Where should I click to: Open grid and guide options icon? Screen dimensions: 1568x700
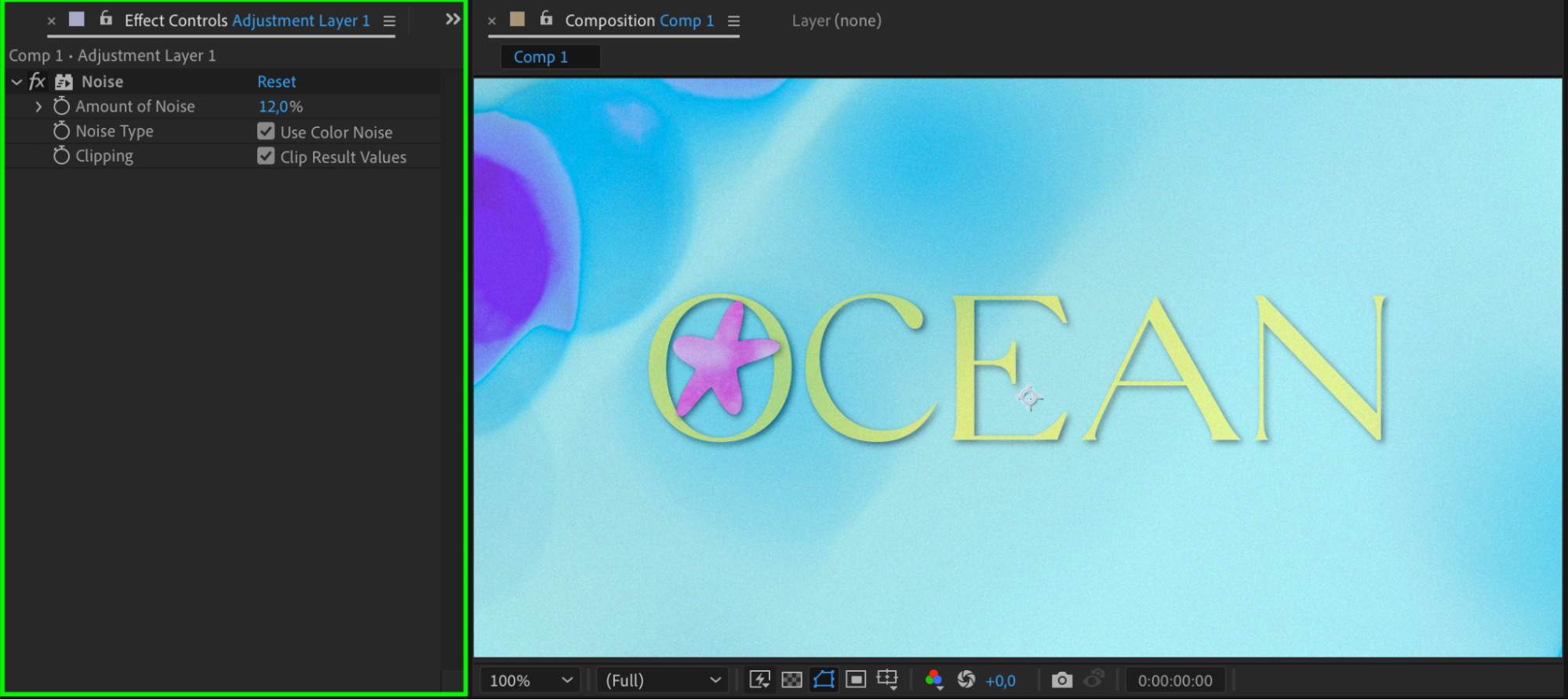[887, 680]
